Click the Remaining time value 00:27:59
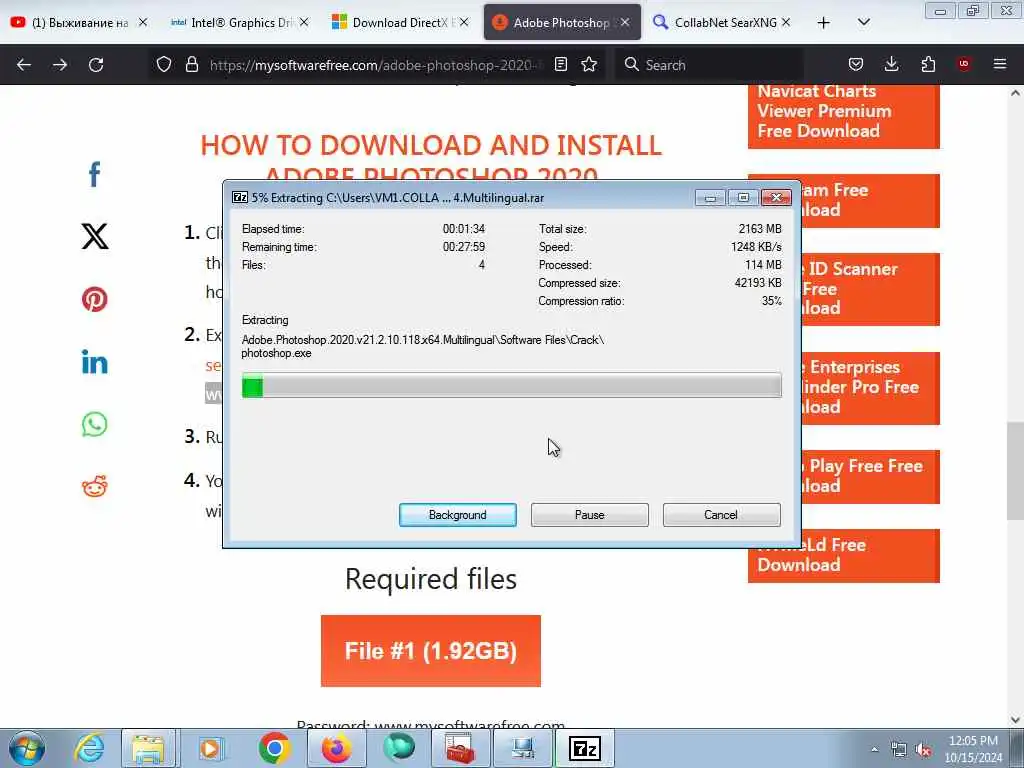The width and height of the screenshot is (1024, 768). pyautogui.click(x=464, y=247)
